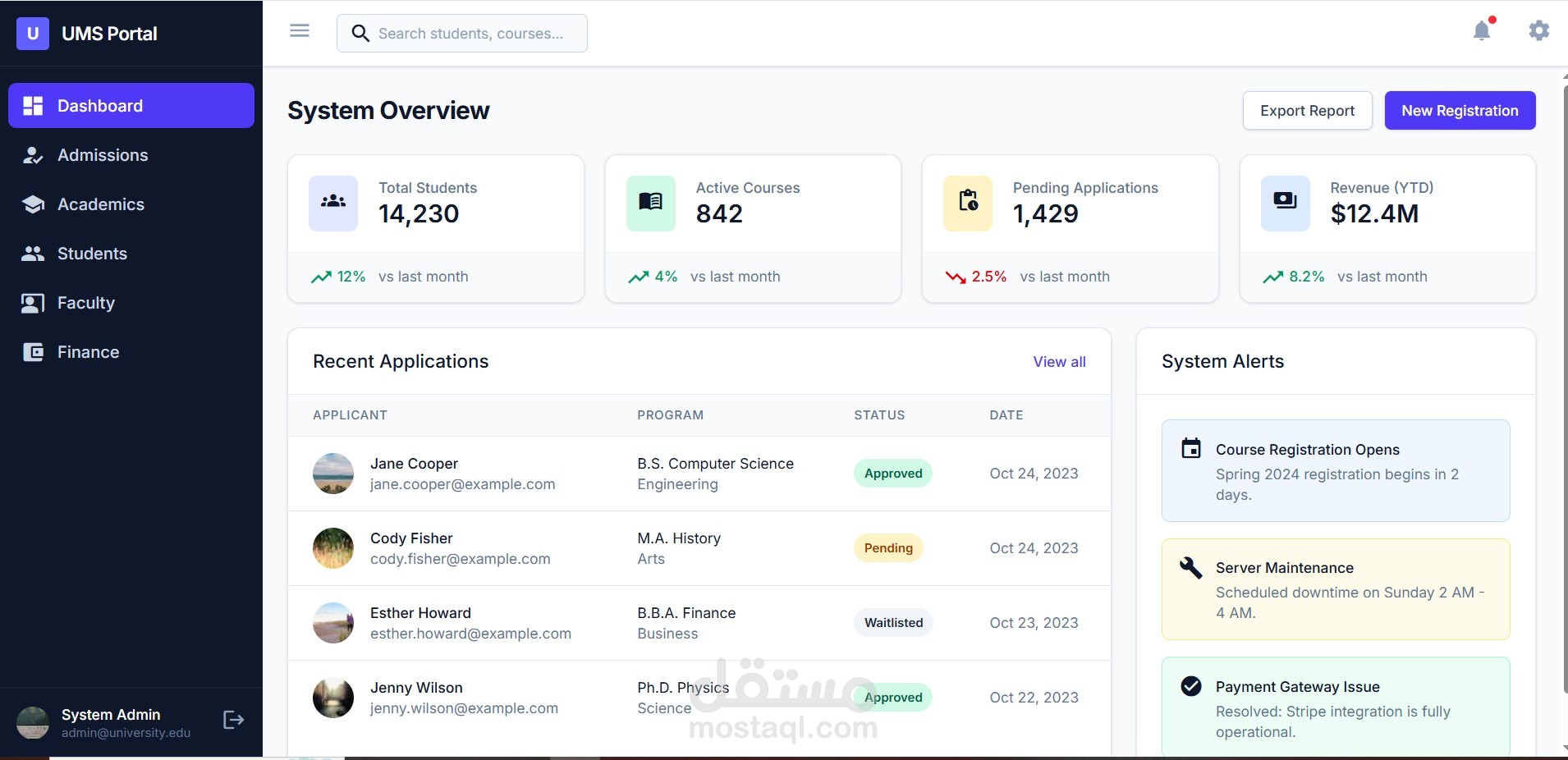The height and width of the screenshot is (760, 1568).
Task: Click Jane Cooper's Approved status badge
Action: pyautogui.click(x=893, y=474)
